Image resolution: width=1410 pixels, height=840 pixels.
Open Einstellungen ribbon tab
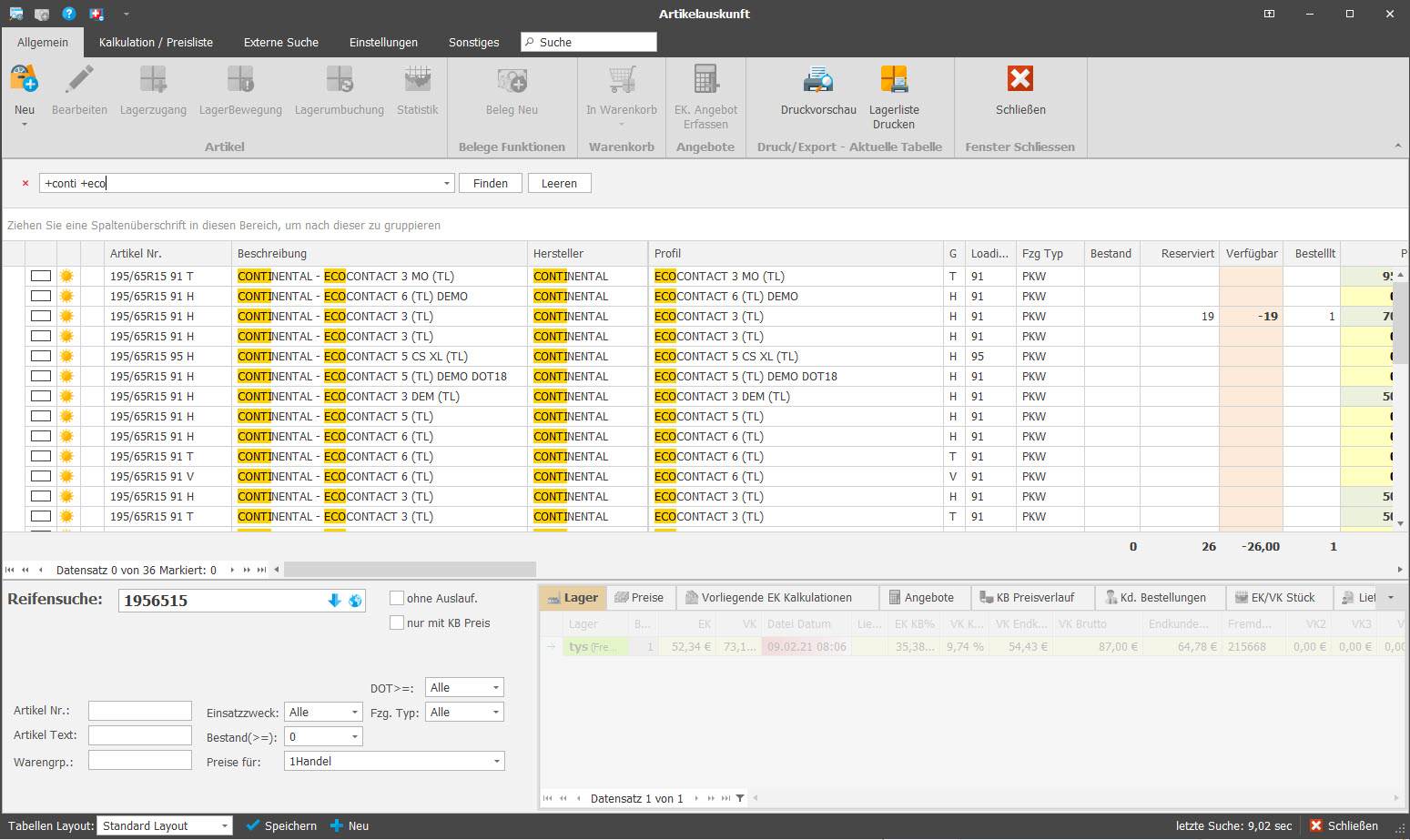383,42
